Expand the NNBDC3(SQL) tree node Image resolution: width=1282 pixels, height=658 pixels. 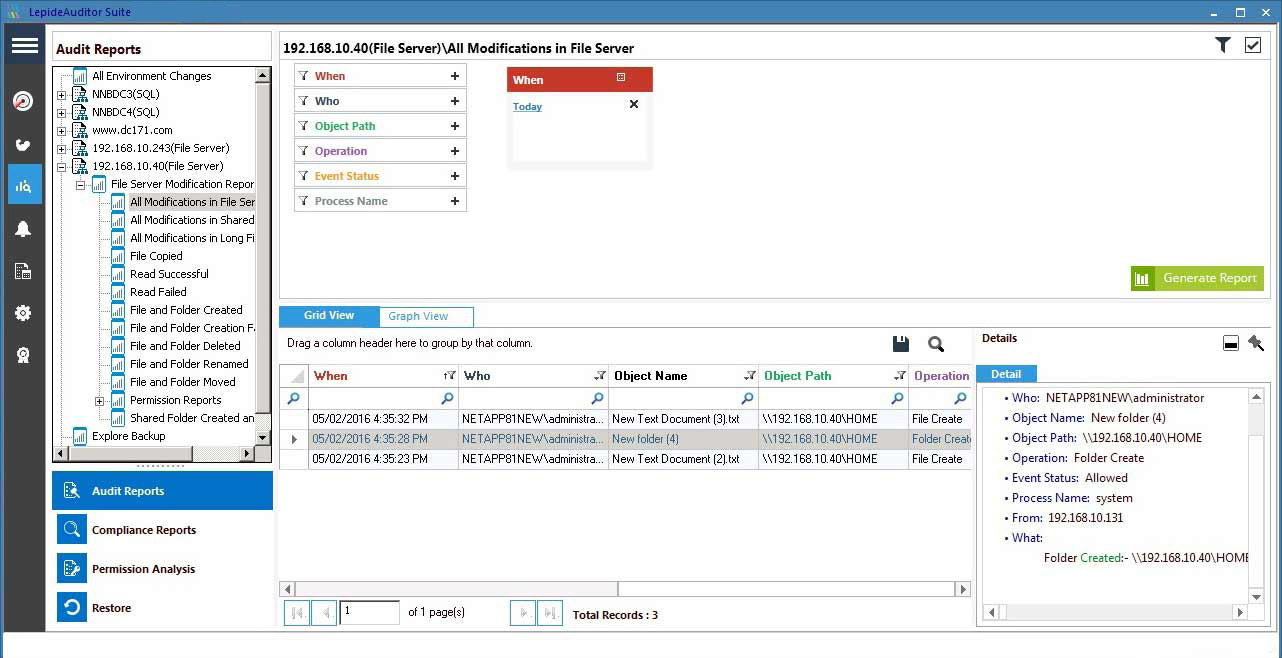tap(62, 95)
